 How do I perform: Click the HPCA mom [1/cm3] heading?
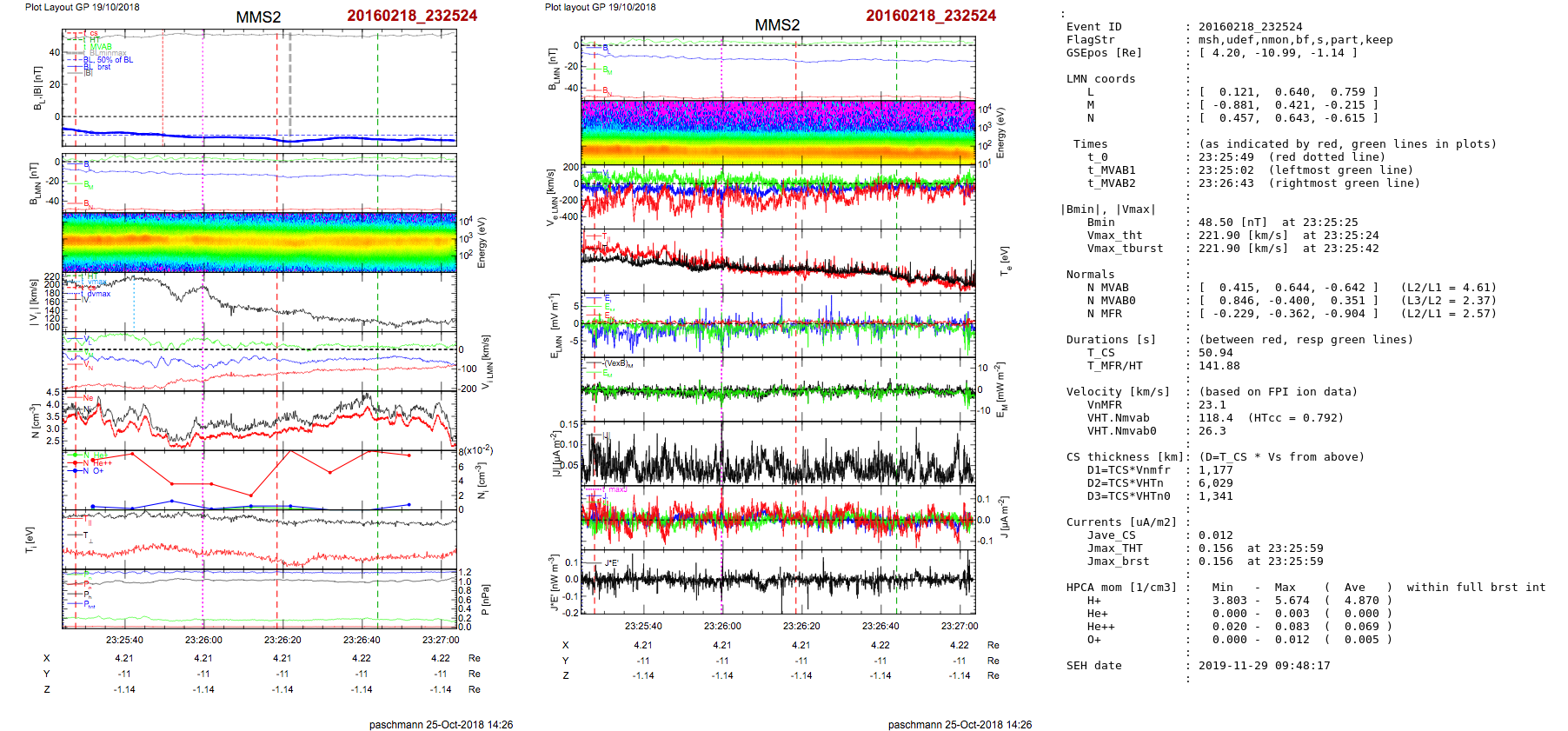coord(1121,588)
